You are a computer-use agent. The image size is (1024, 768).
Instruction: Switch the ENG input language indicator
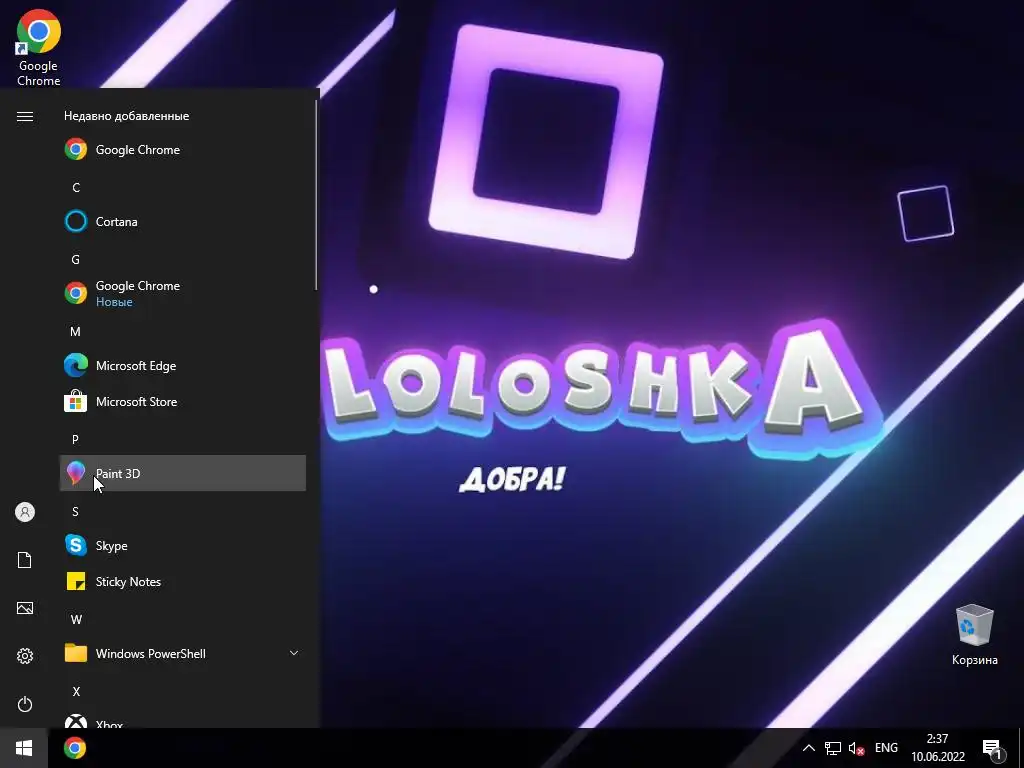click(x=886, y=748)
